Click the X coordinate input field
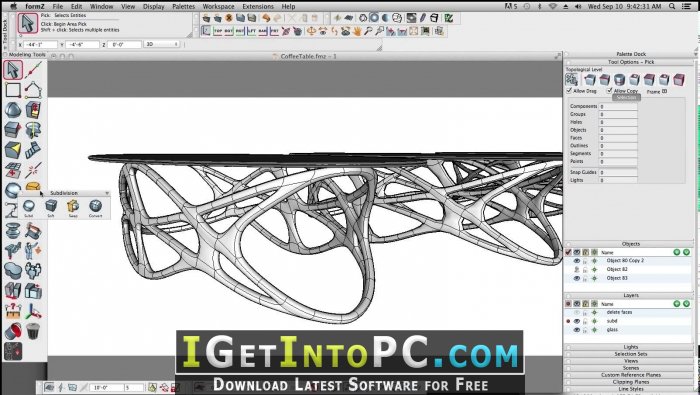Viewport: 700px width, 395px height. click(40, 45)
